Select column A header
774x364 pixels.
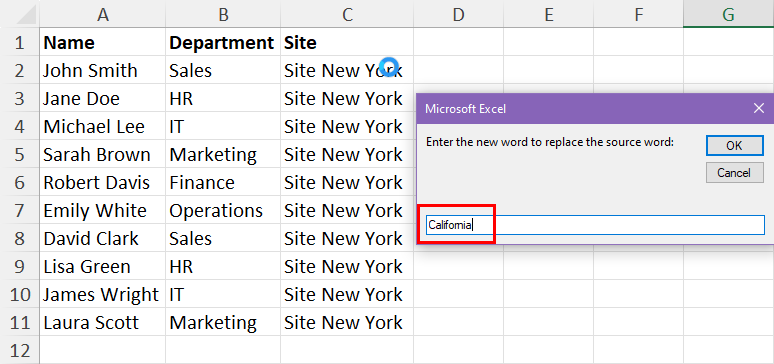[103, 14]
